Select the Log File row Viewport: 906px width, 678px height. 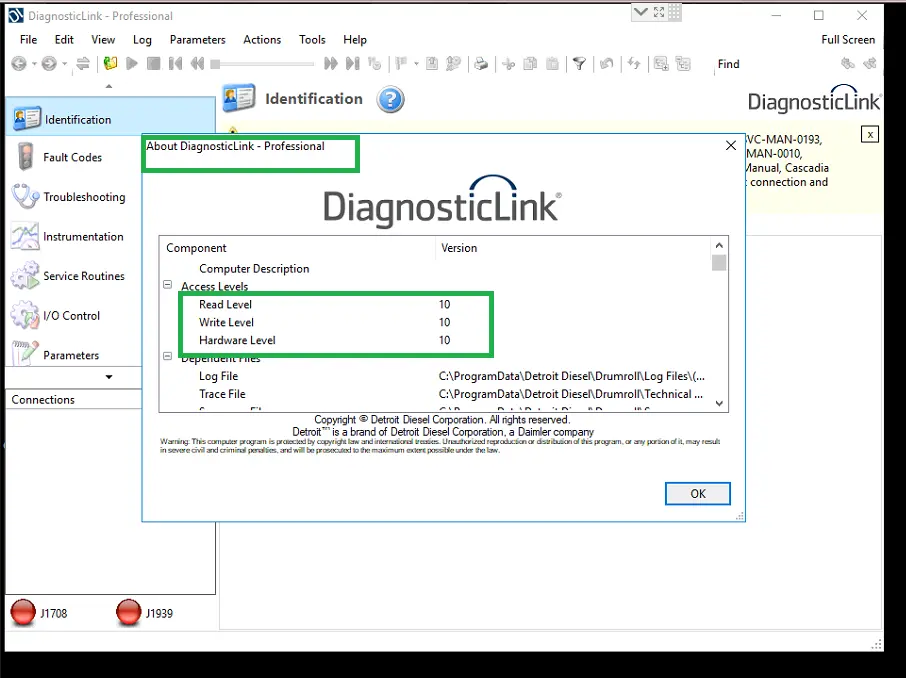[436, 376]
